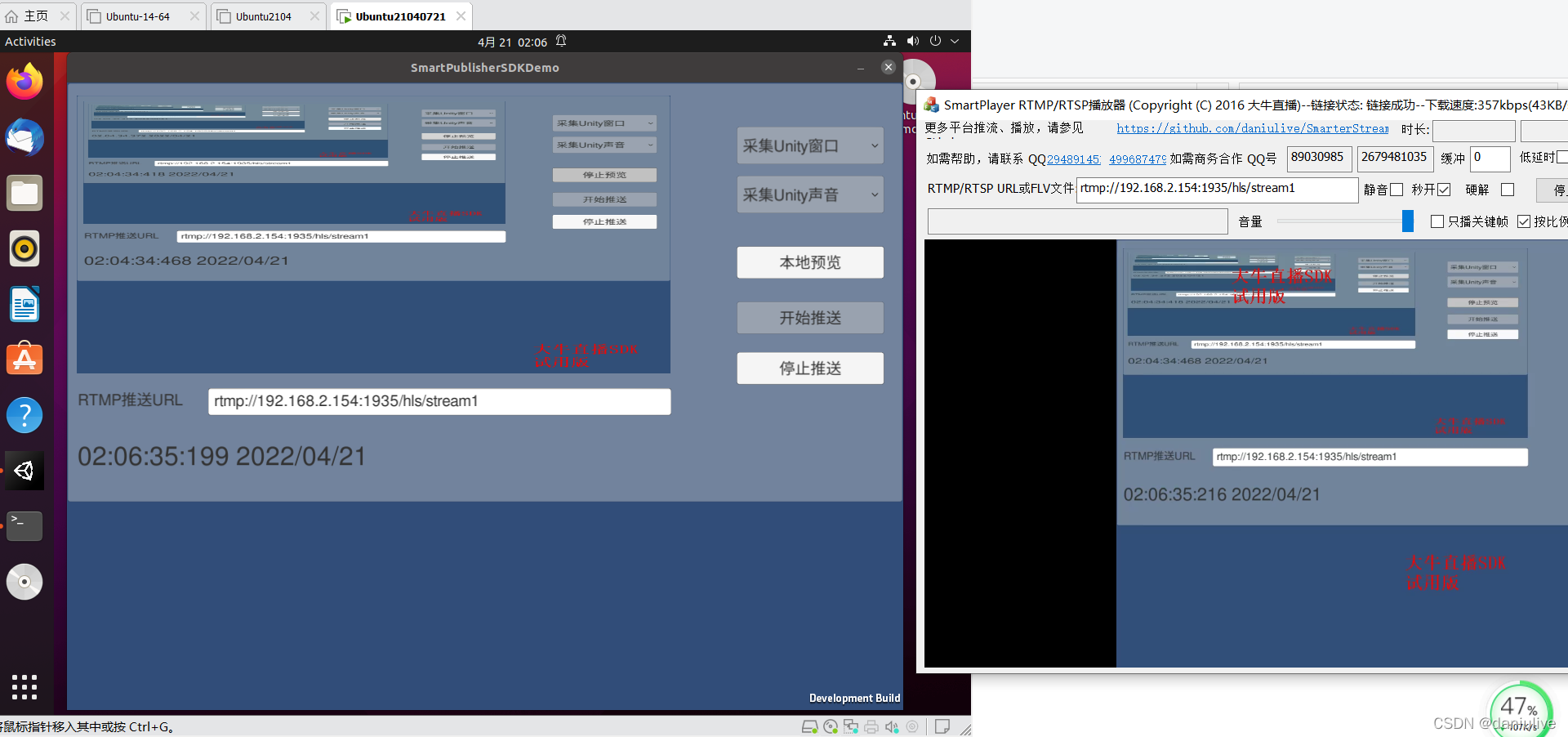Click the notification bell beside the clock
Screen dimensions: 1568x737
(561, 41)
